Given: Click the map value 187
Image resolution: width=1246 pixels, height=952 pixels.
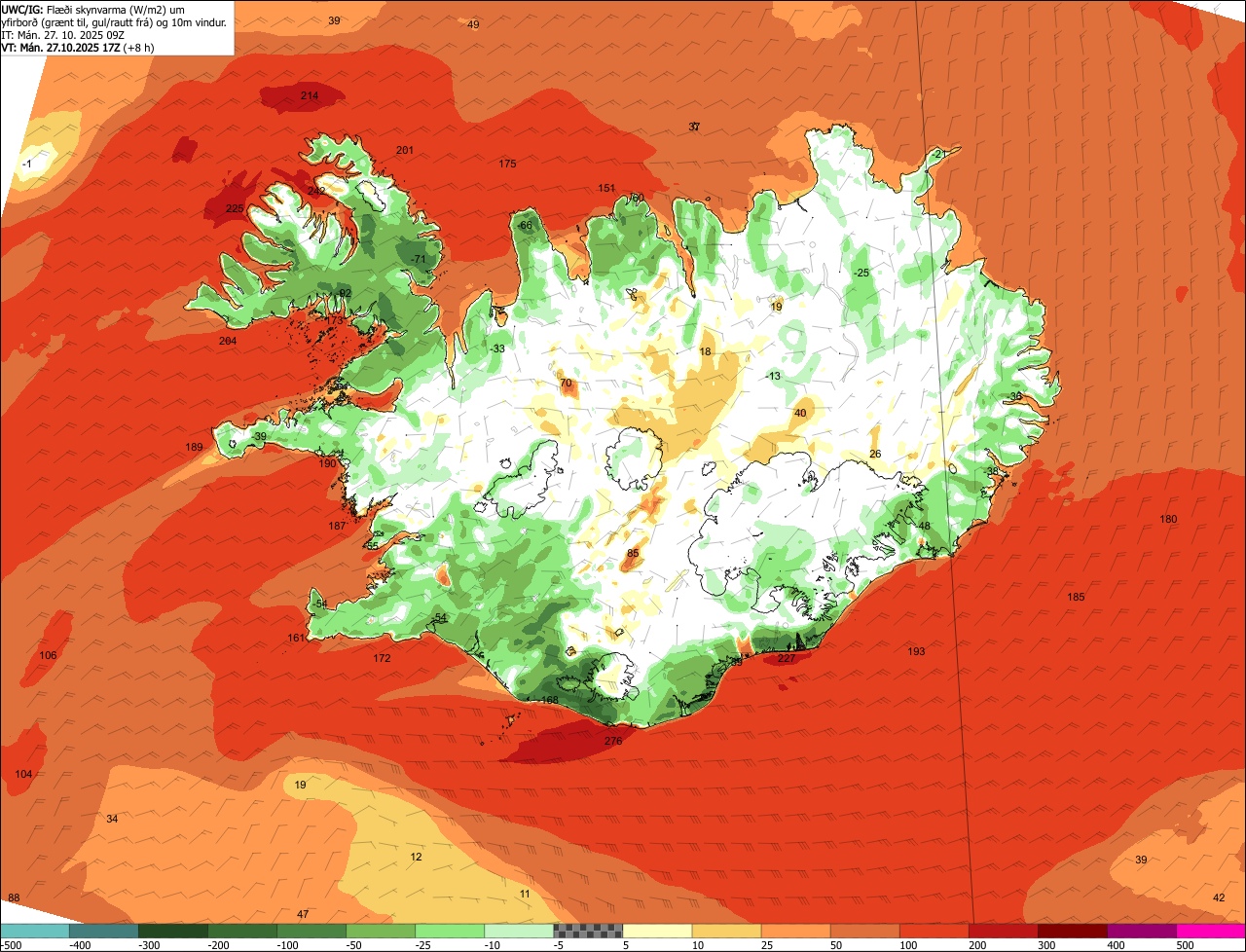Looking at the screenshot, I should (x=337, y=527).
